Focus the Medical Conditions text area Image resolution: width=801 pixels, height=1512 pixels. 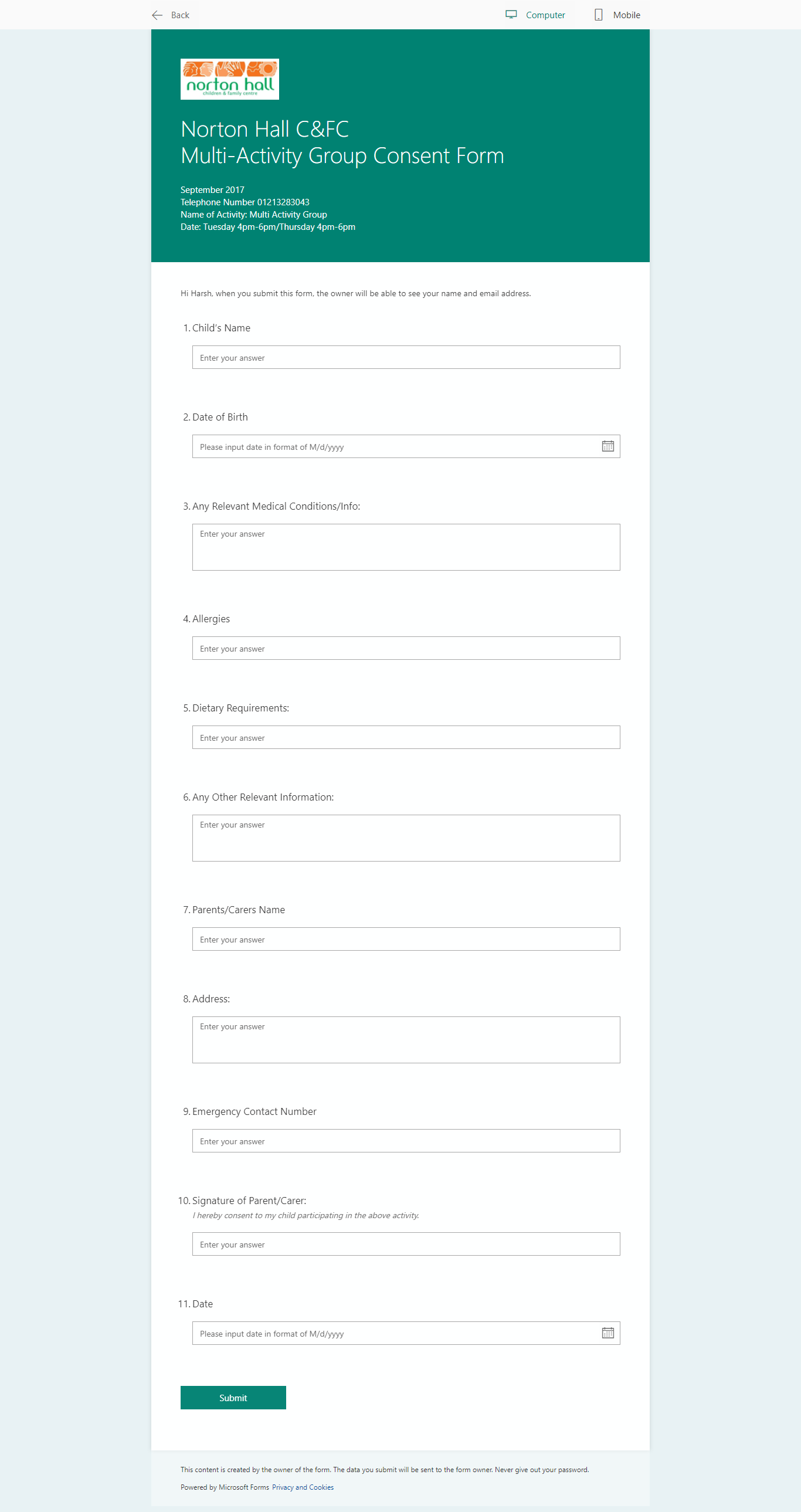406,547
